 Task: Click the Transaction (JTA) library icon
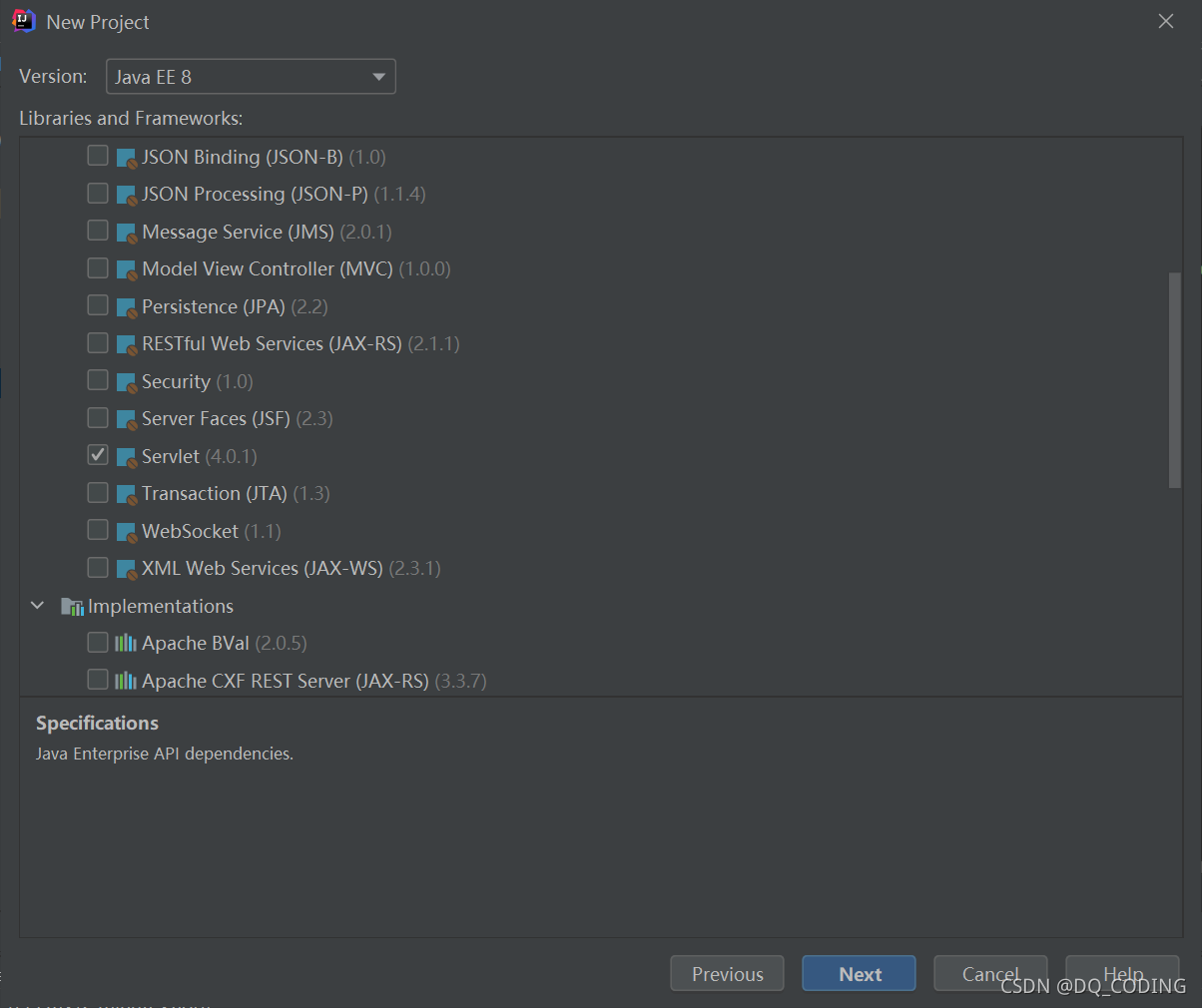click(x=126, y=494)
